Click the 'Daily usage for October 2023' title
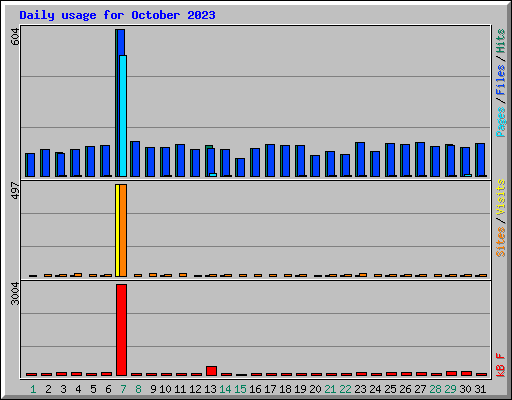512x400 pixels. click(x=117, y=15)
